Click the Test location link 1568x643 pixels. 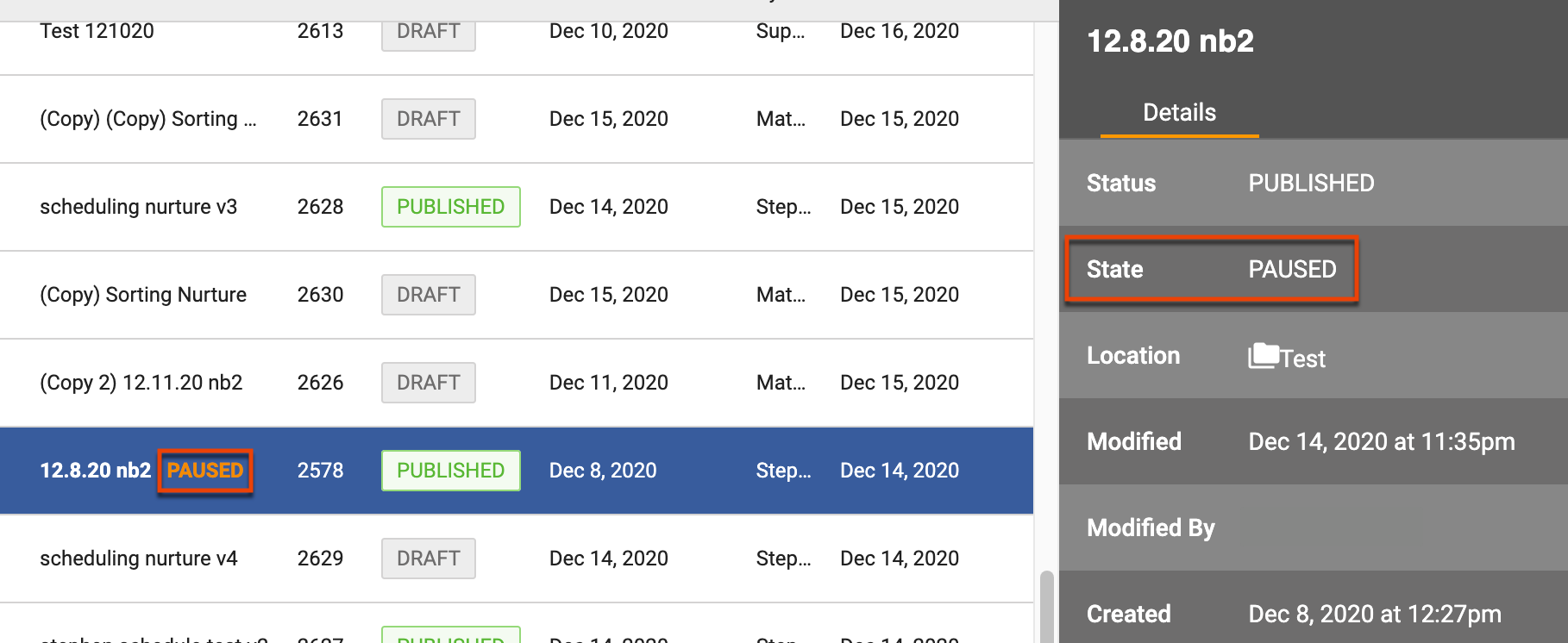click(x=1303, y=359)
